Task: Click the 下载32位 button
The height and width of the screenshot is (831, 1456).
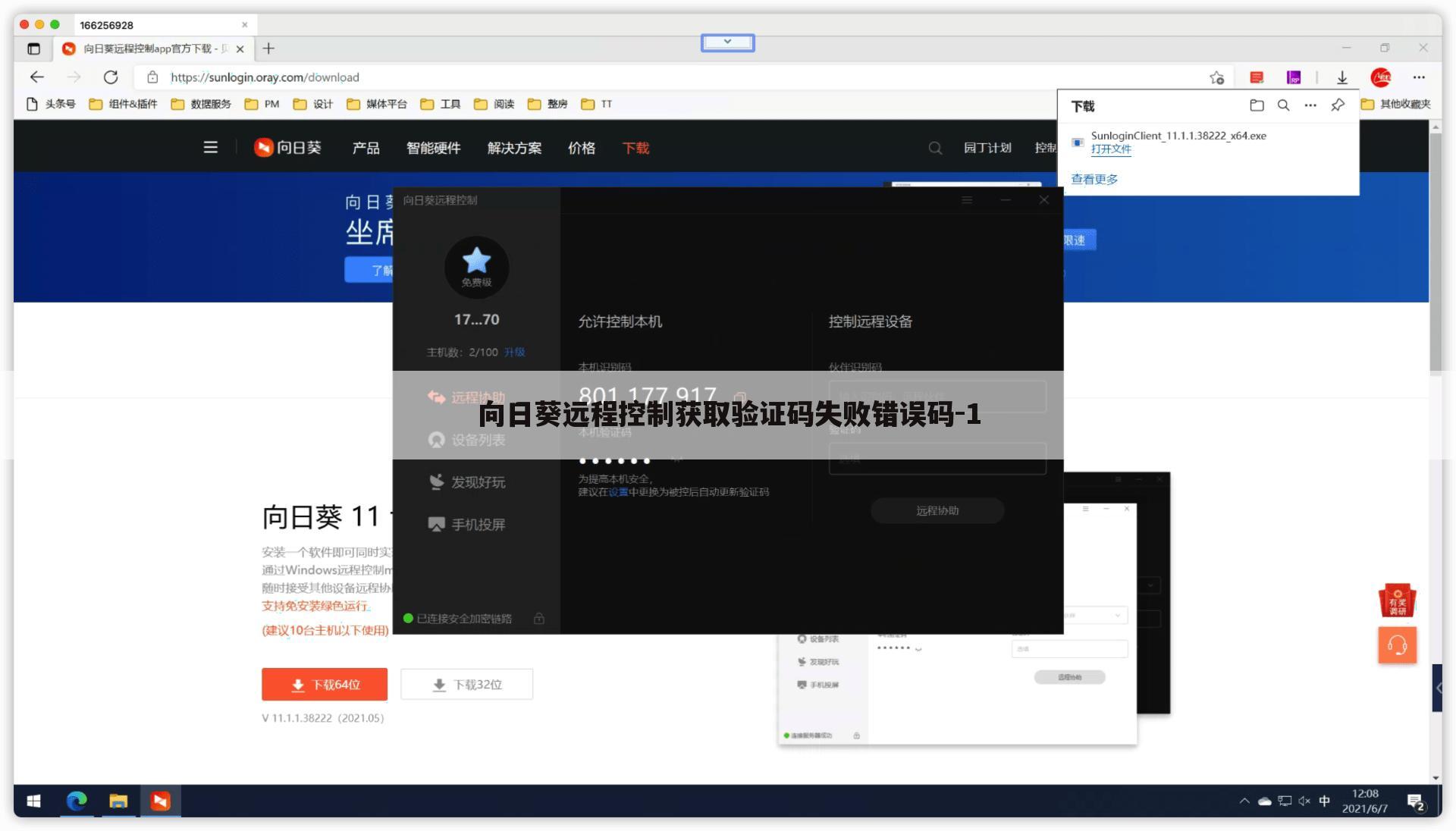Action: click(x=466, y=685)
